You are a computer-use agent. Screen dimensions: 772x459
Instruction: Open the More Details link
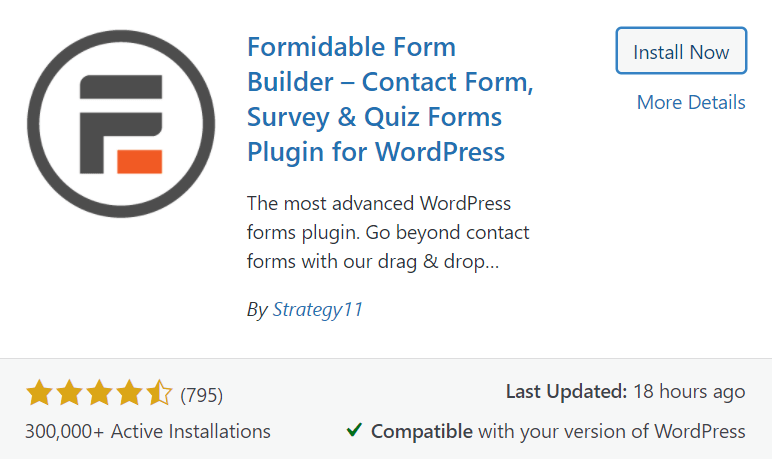[691, 102]
